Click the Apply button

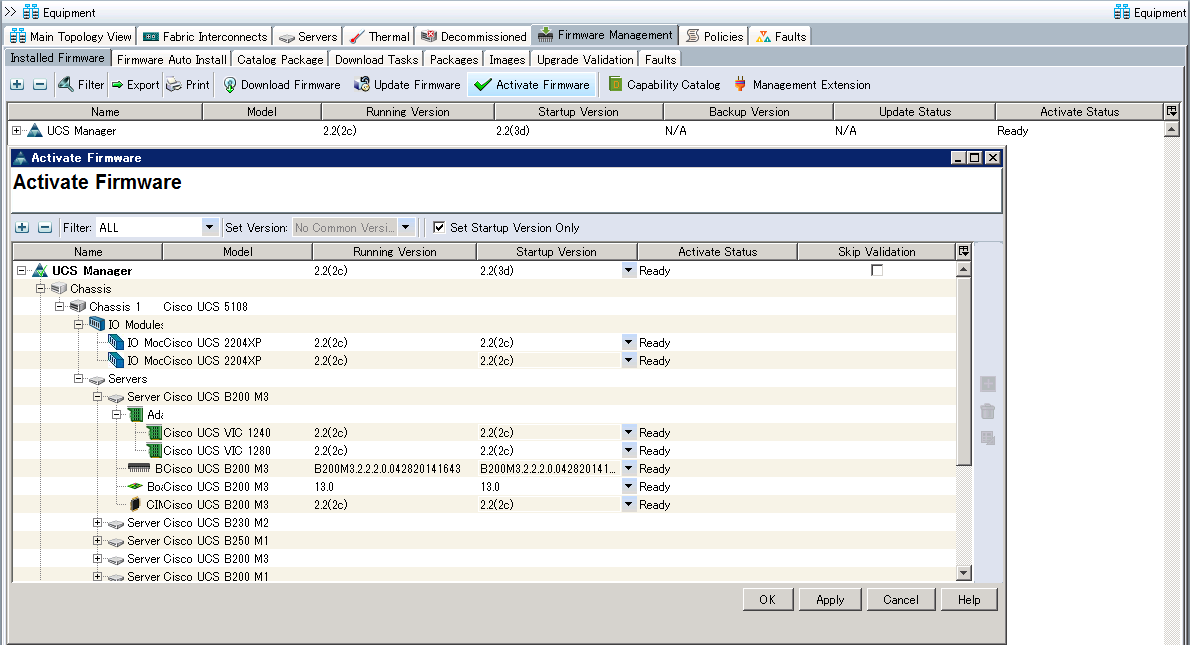(830, 599)
